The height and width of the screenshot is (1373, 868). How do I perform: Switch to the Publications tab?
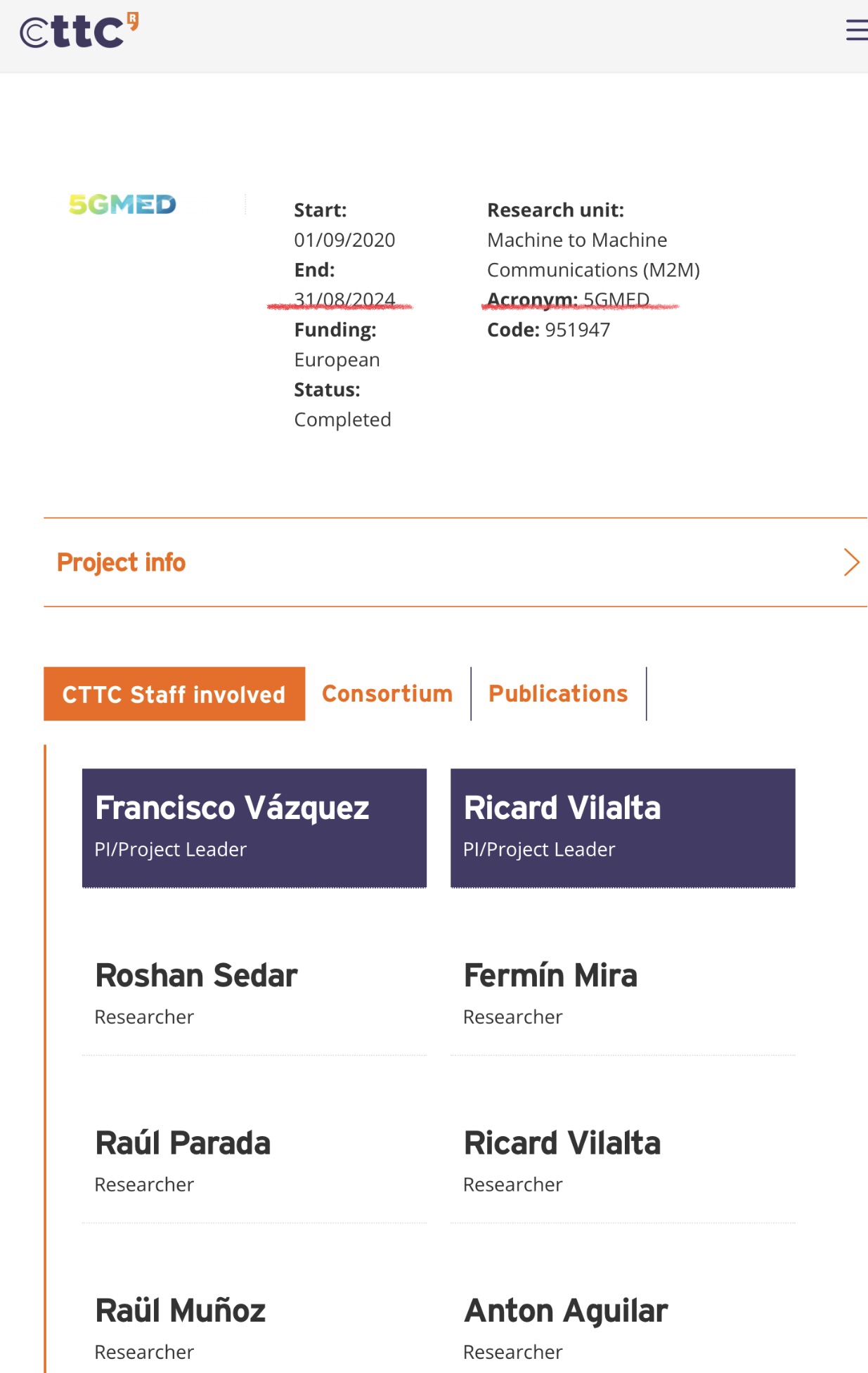[558, 694]
